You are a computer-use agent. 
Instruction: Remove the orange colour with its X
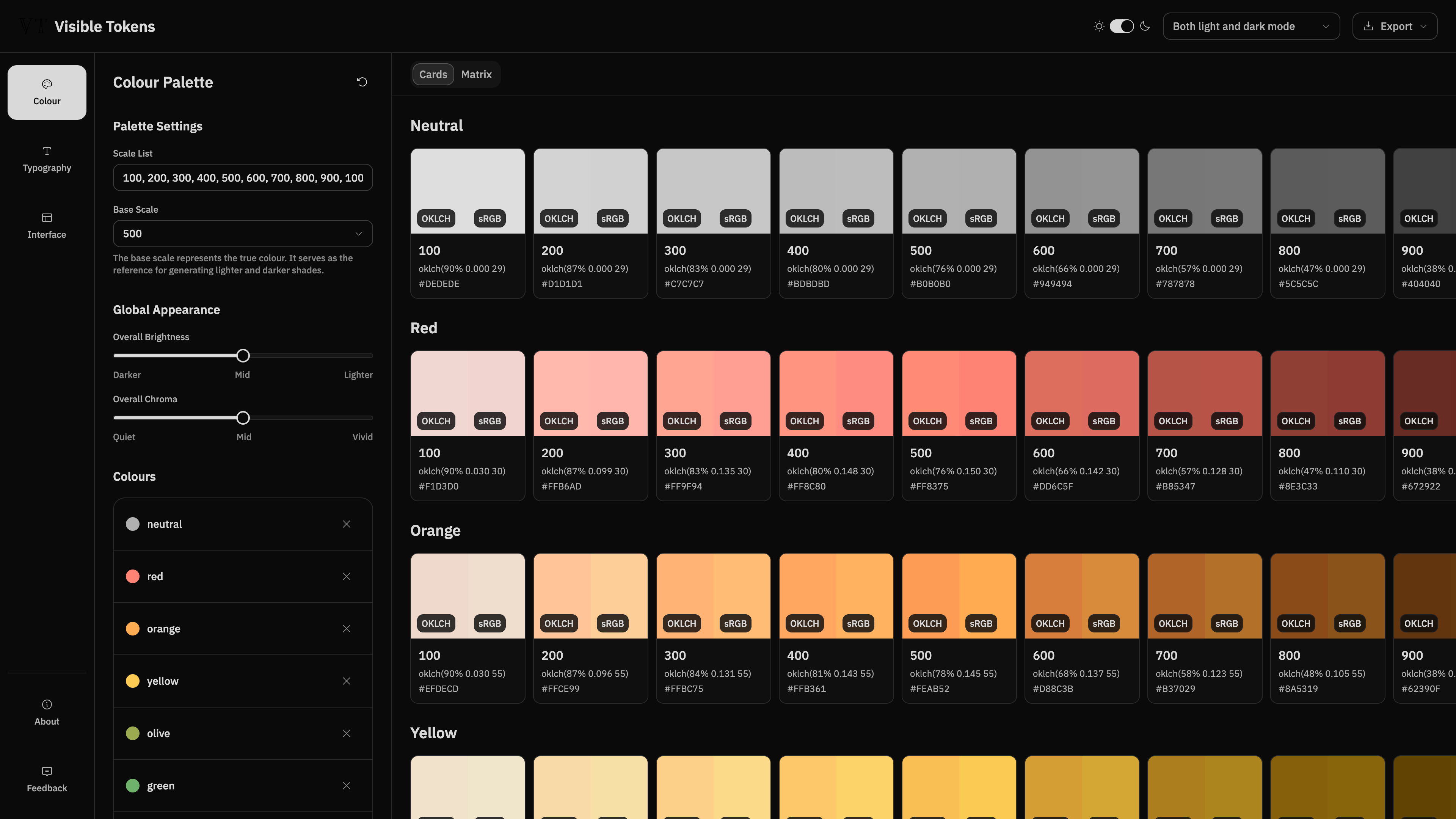pyautogui.click(x=347, y=629)
